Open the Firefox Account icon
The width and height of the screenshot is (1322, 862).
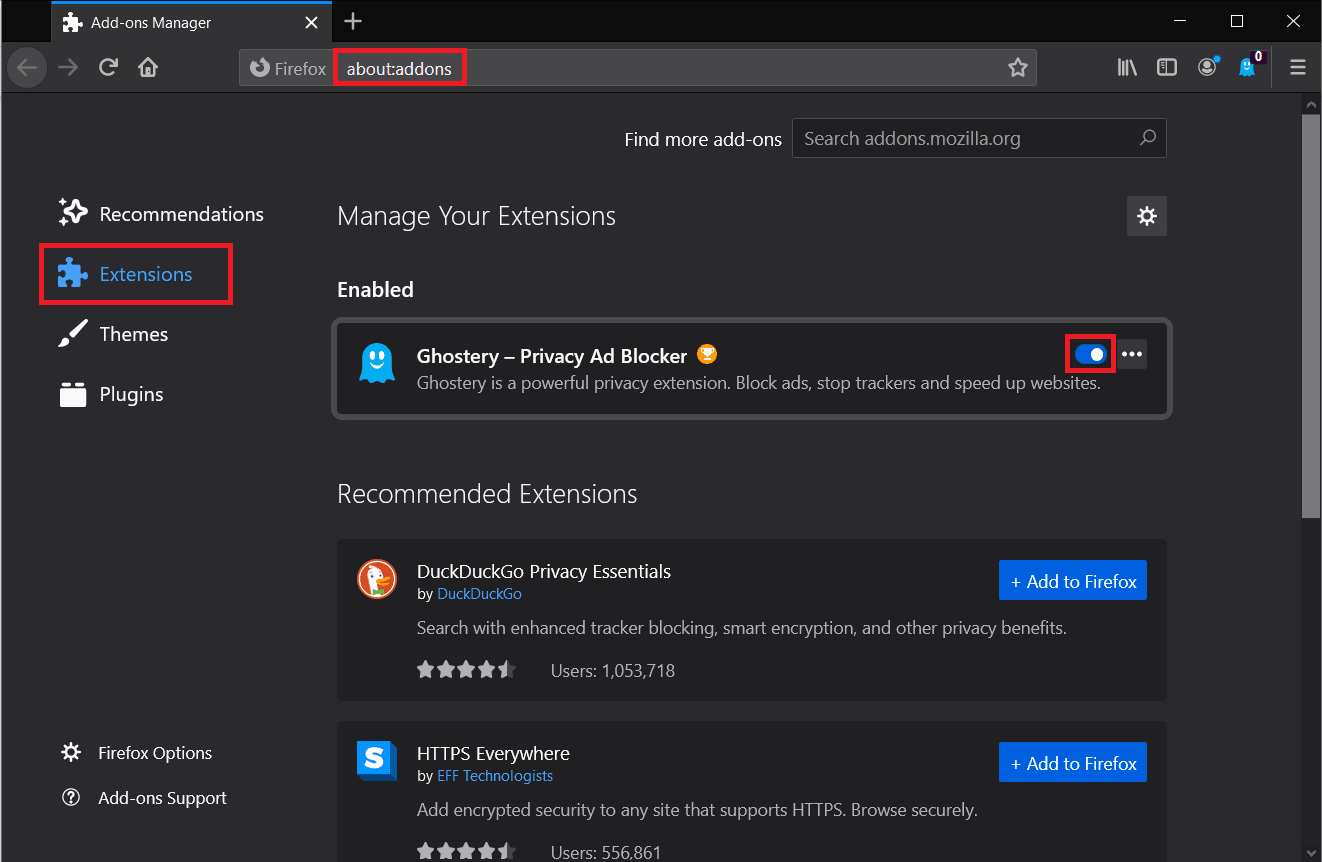[1208, 68]
